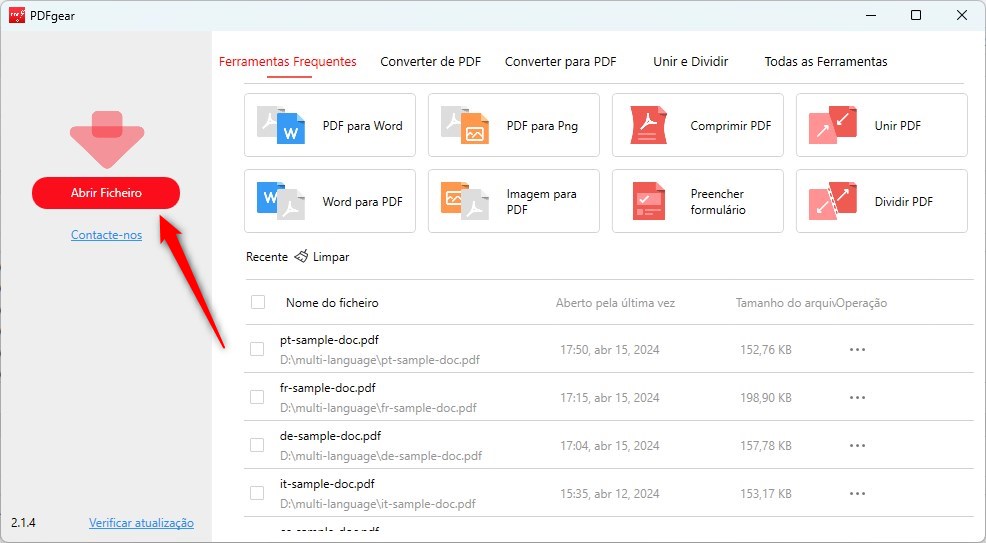Image resolution: width=986 pixels, height=543 pixels.
Task: Check the fr-sample-doc.pdf checkbox
Action: pos(257,397)
